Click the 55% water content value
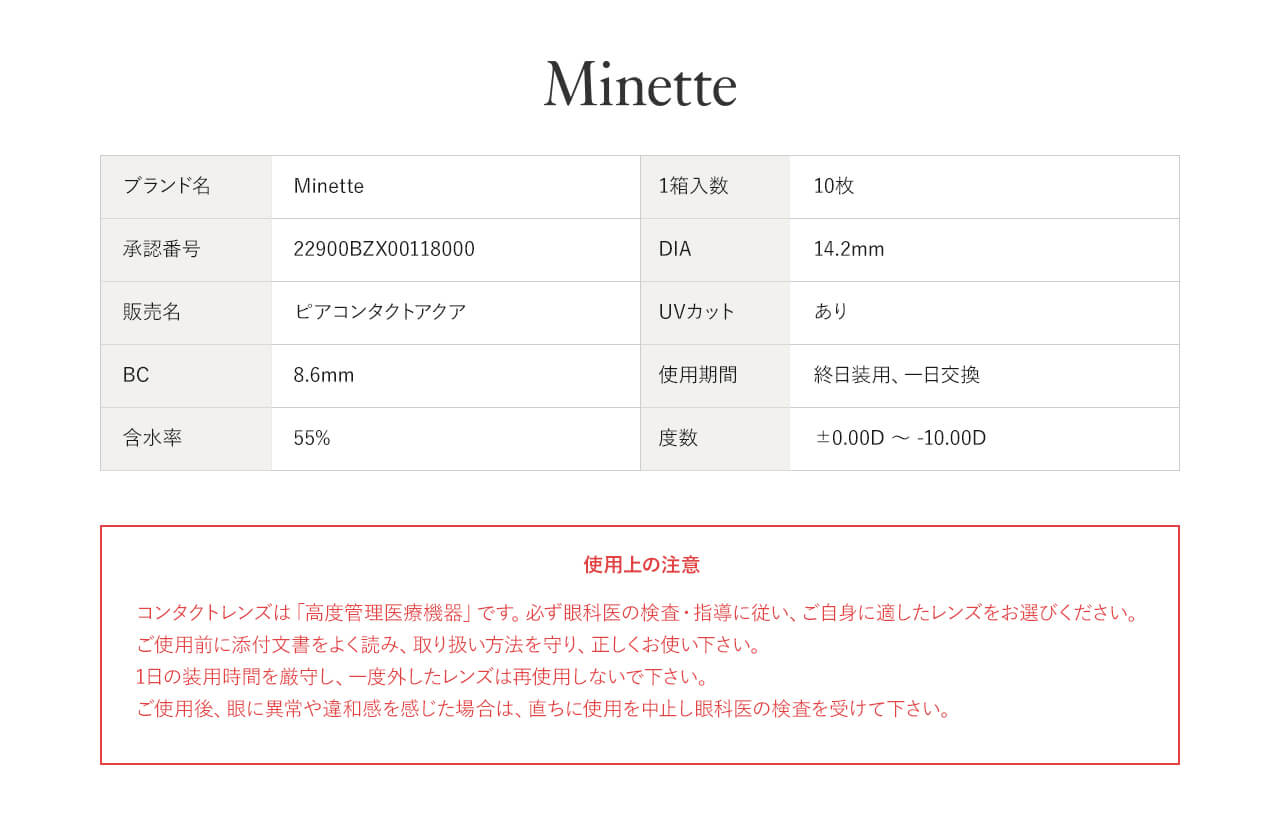 (312, 438)
